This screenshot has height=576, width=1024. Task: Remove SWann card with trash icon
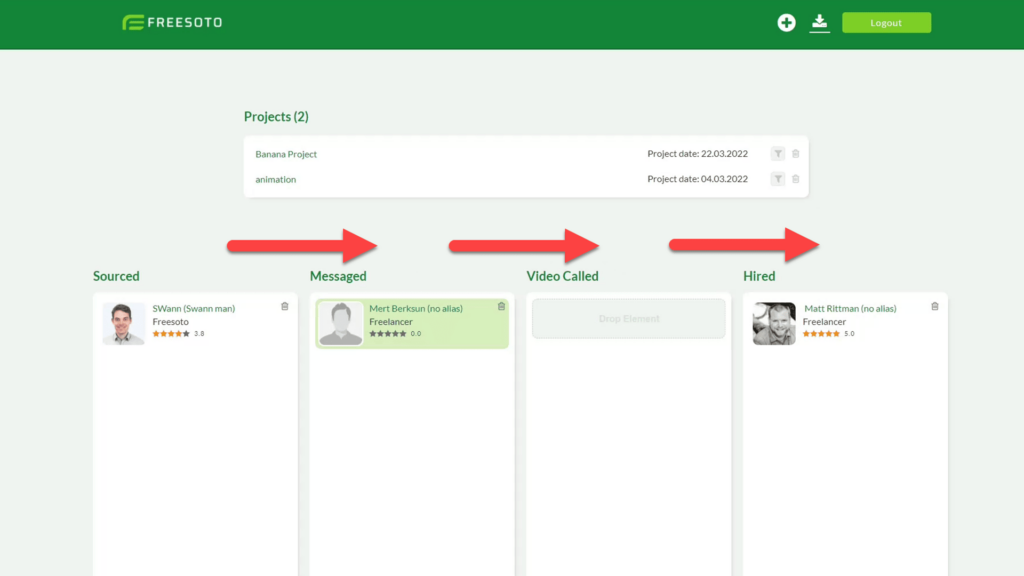pyautogui.click(x=285, y=306)
